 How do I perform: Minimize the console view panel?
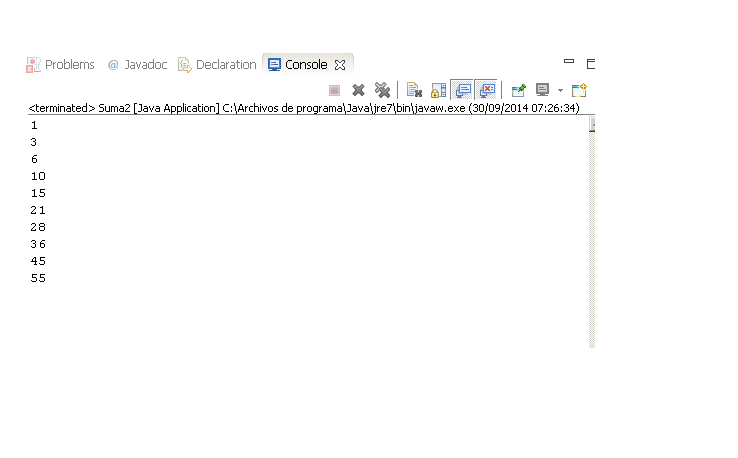click(x=569, y=61)
